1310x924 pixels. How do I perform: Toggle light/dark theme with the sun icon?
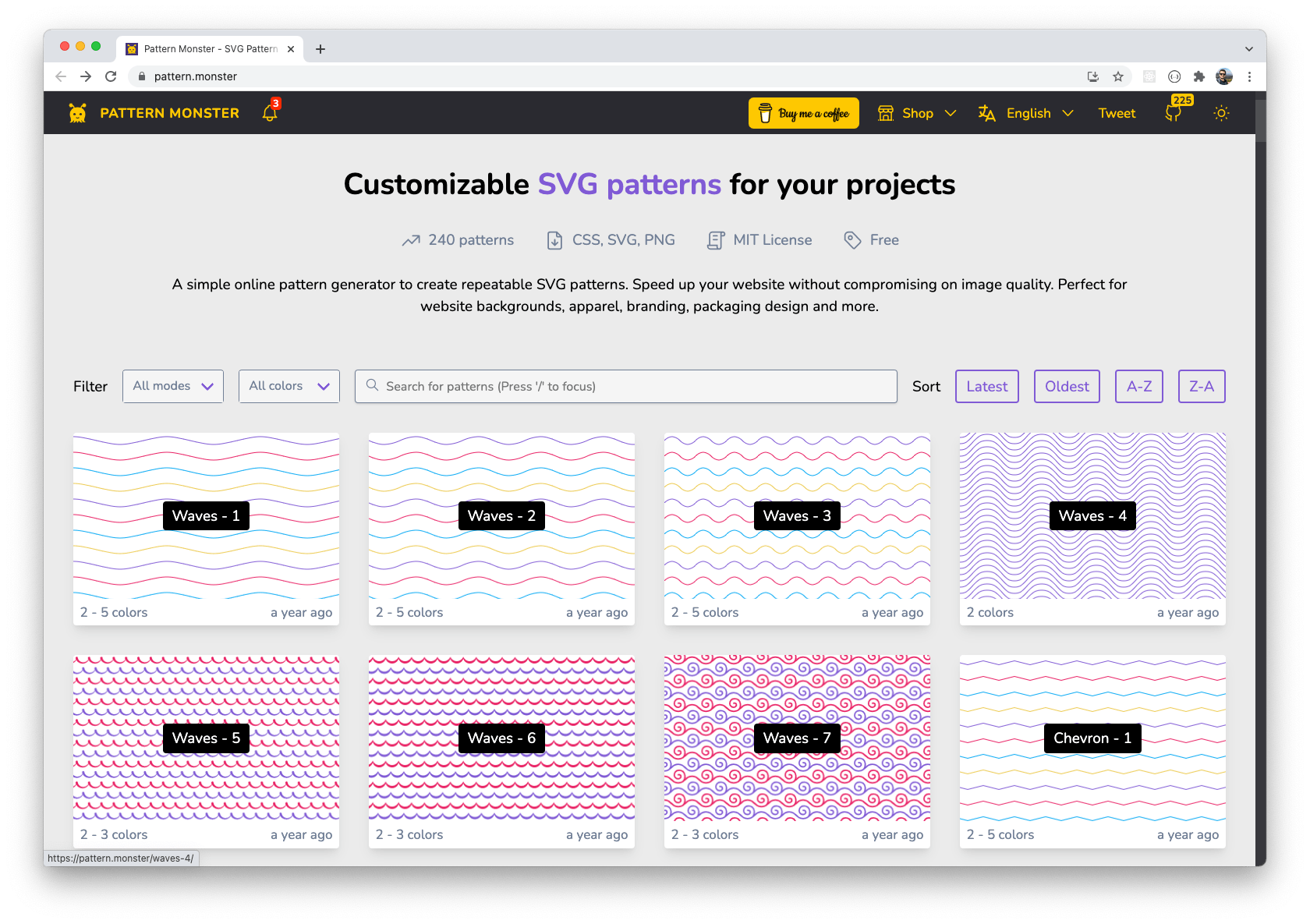tap(1221, 113)
